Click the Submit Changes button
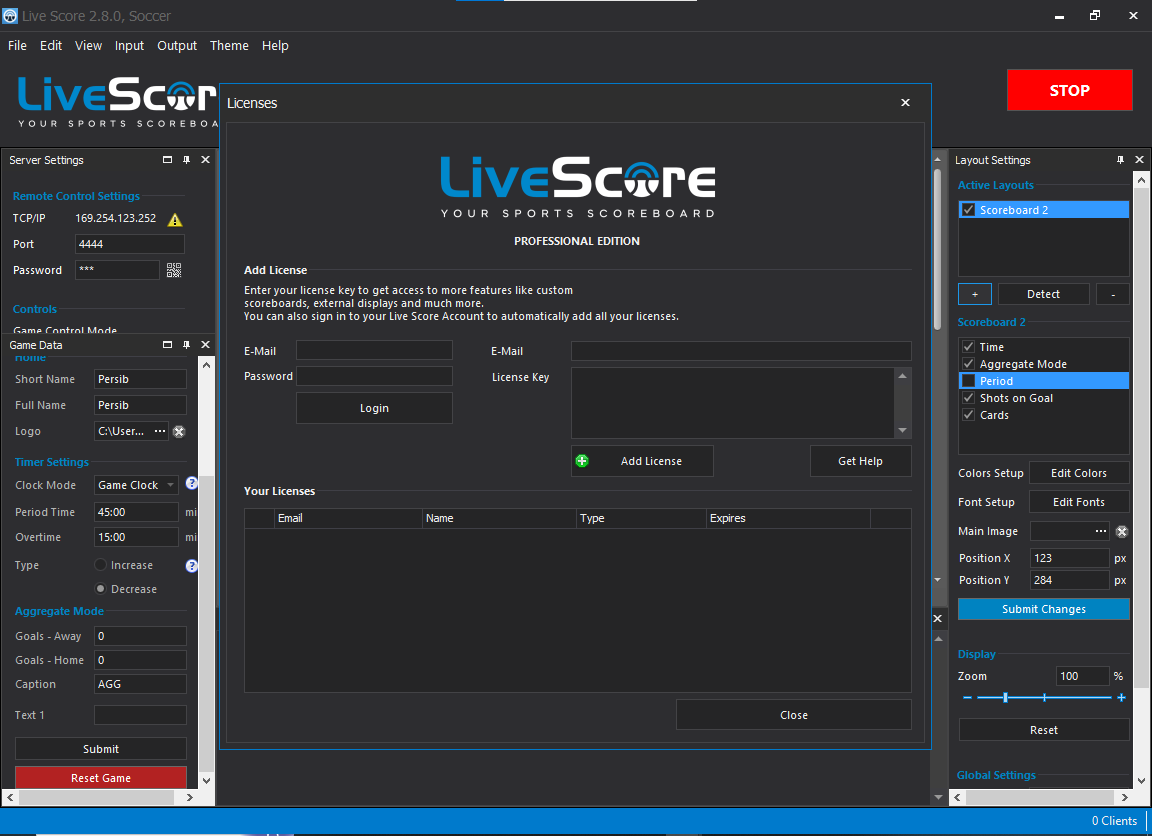Screen dimensions: 1152x836 click(1043, 609)
